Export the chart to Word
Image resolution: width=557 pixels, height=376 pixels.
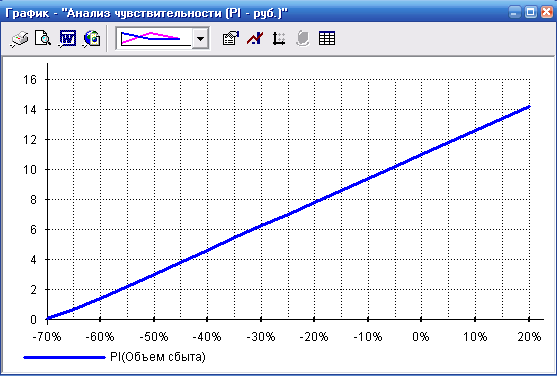coord(67,38)
